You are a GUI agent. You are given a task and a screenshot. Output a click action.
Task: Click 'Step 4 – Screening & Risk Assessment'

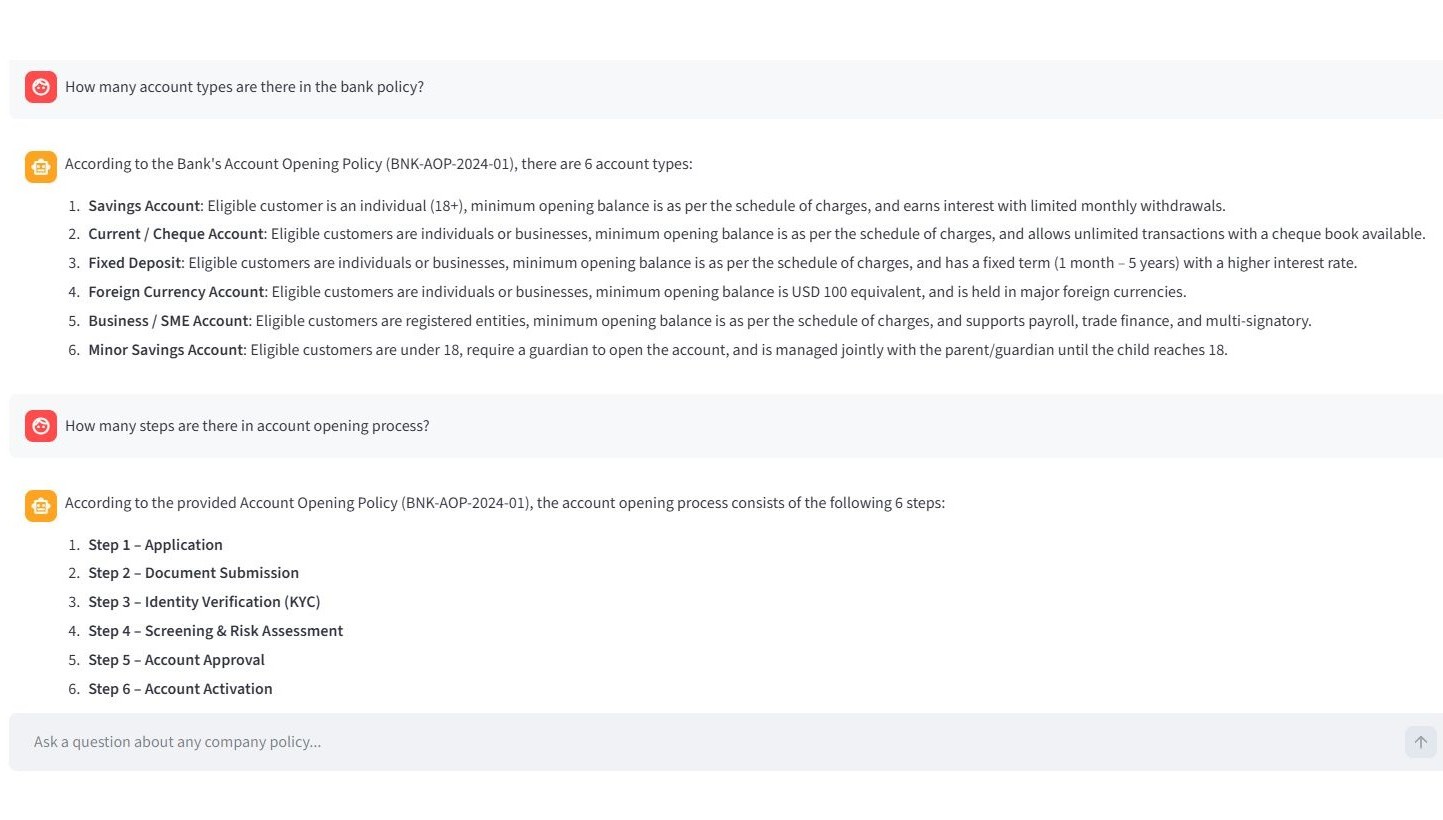pos(215,631)
